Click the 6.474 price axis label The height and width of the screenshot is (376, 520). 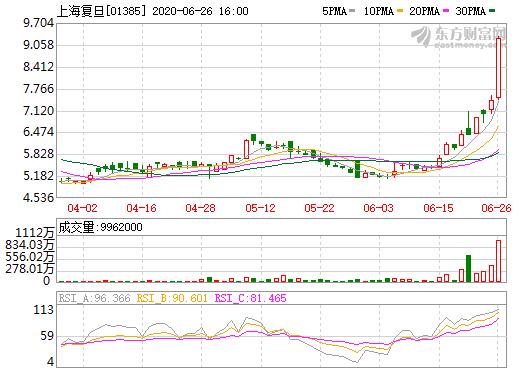(38, 132)
